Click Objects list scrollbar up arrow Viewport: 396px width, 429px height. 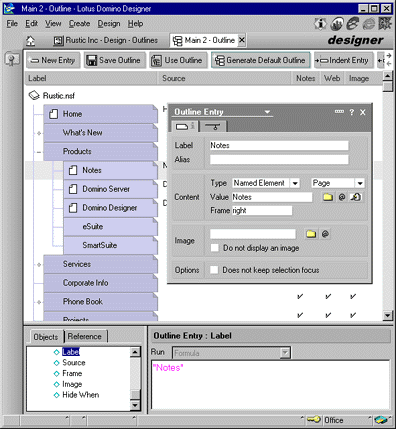tap(135, 352)
